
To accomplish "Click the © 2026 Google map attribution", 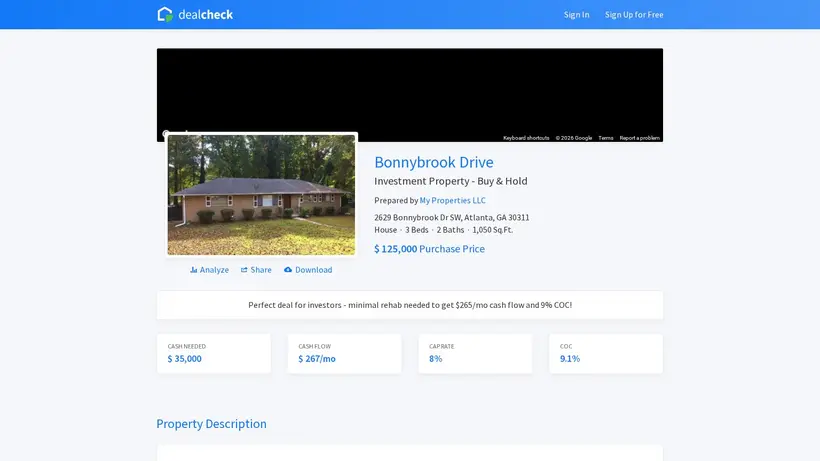I will pos(574,138).
